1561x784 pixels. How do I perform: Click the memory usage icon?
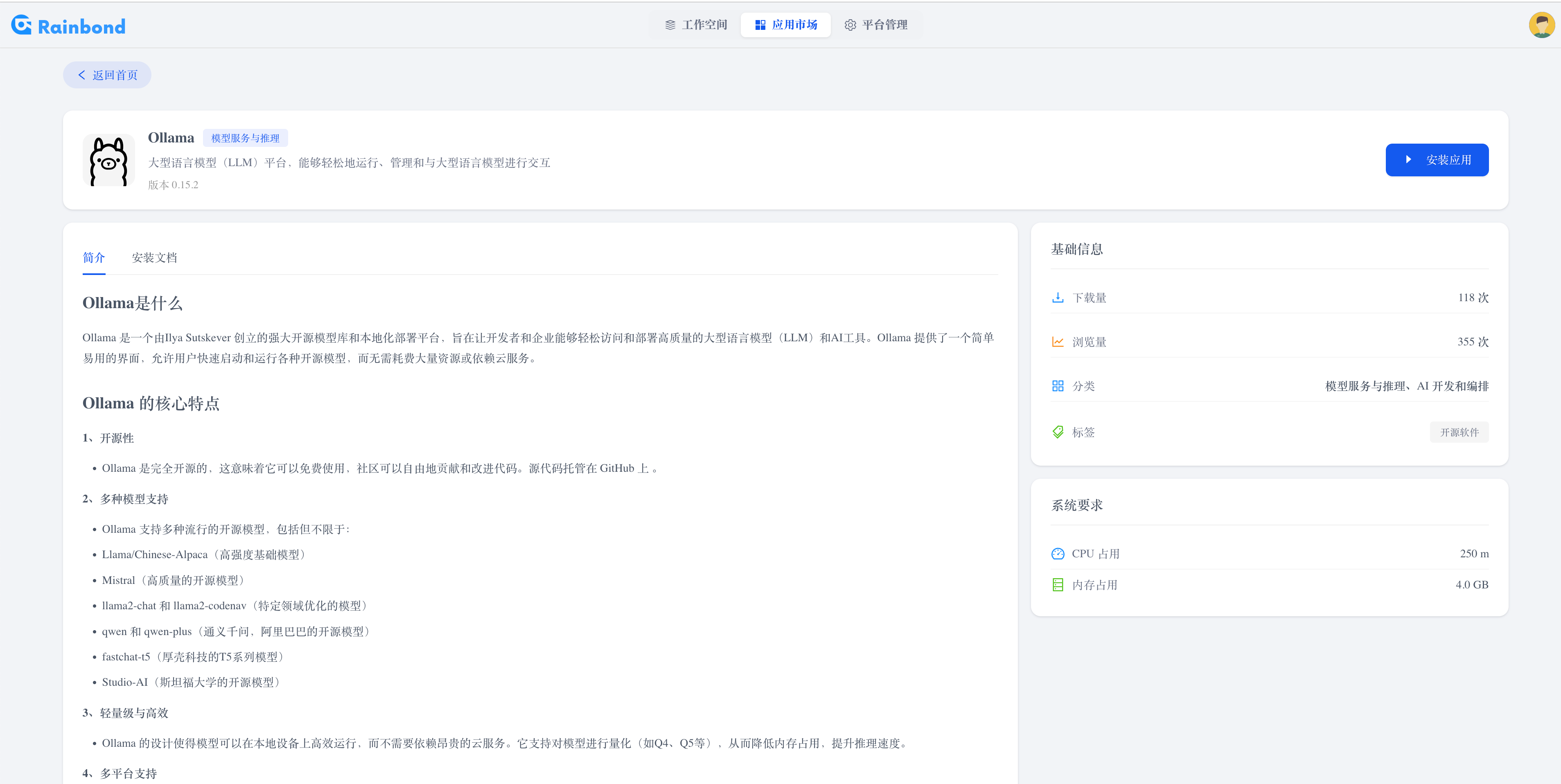tap(1058, 585)
